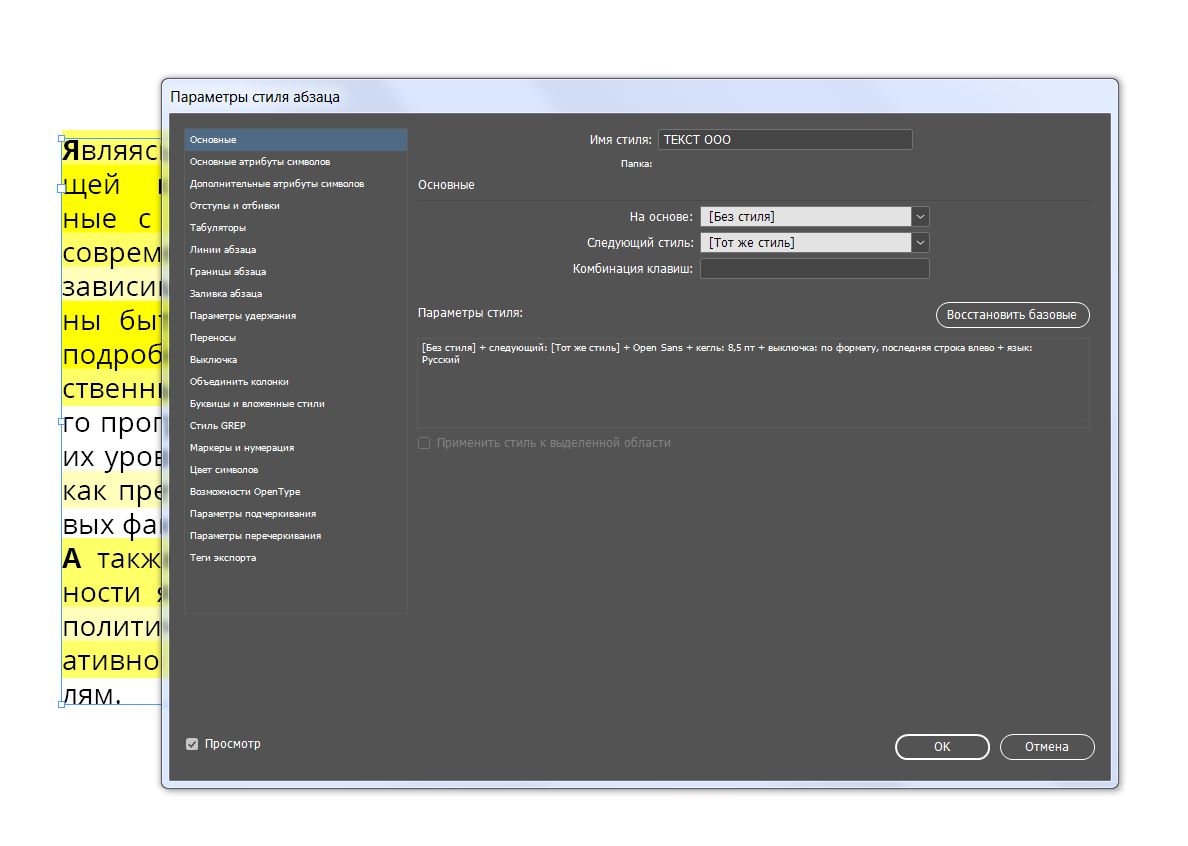Screen dimensions: 1188x846
Task: Open Возможности OpenType section
Action: pyautogui.click(x=295, y=491)
